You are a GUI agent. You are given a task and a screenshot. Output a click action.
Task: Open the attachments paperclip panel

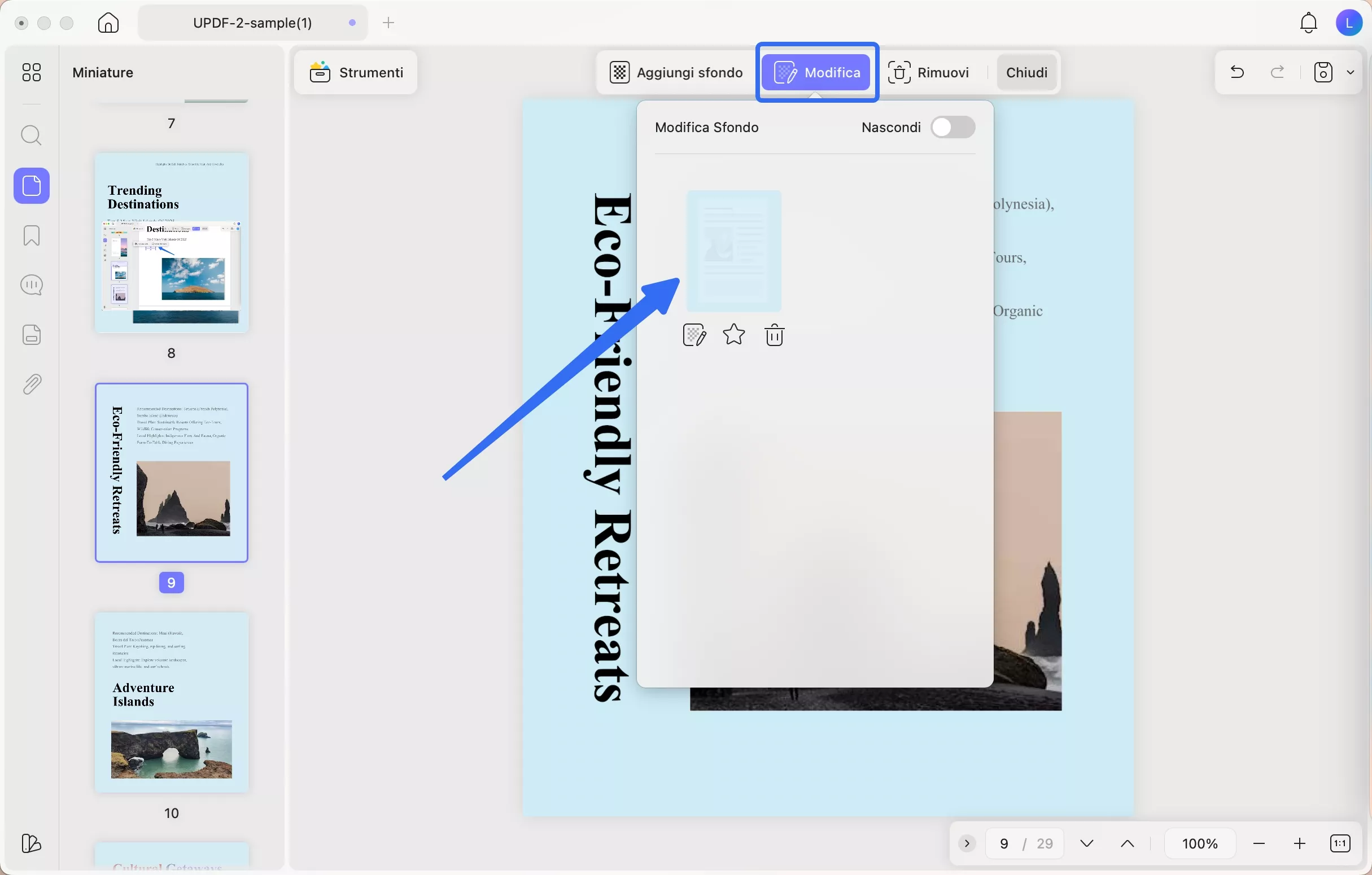coord(32,384)
